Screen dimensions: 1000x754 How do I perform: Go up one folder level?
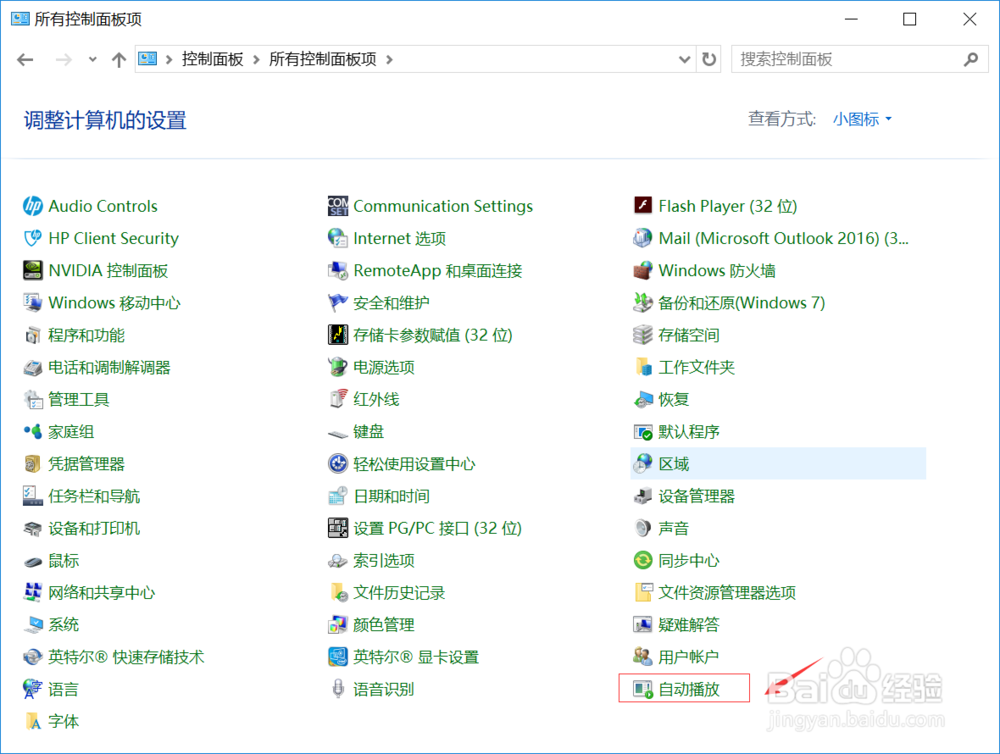click(119, 59)
